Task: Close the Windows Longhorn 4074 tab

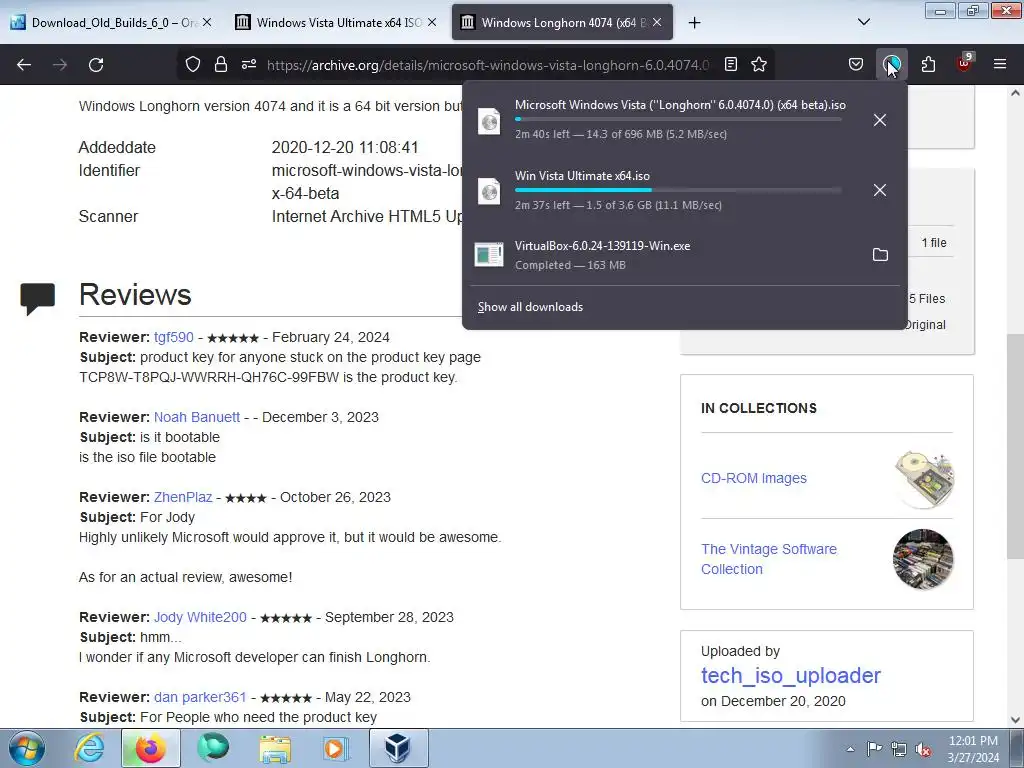Action: point(657,22)
